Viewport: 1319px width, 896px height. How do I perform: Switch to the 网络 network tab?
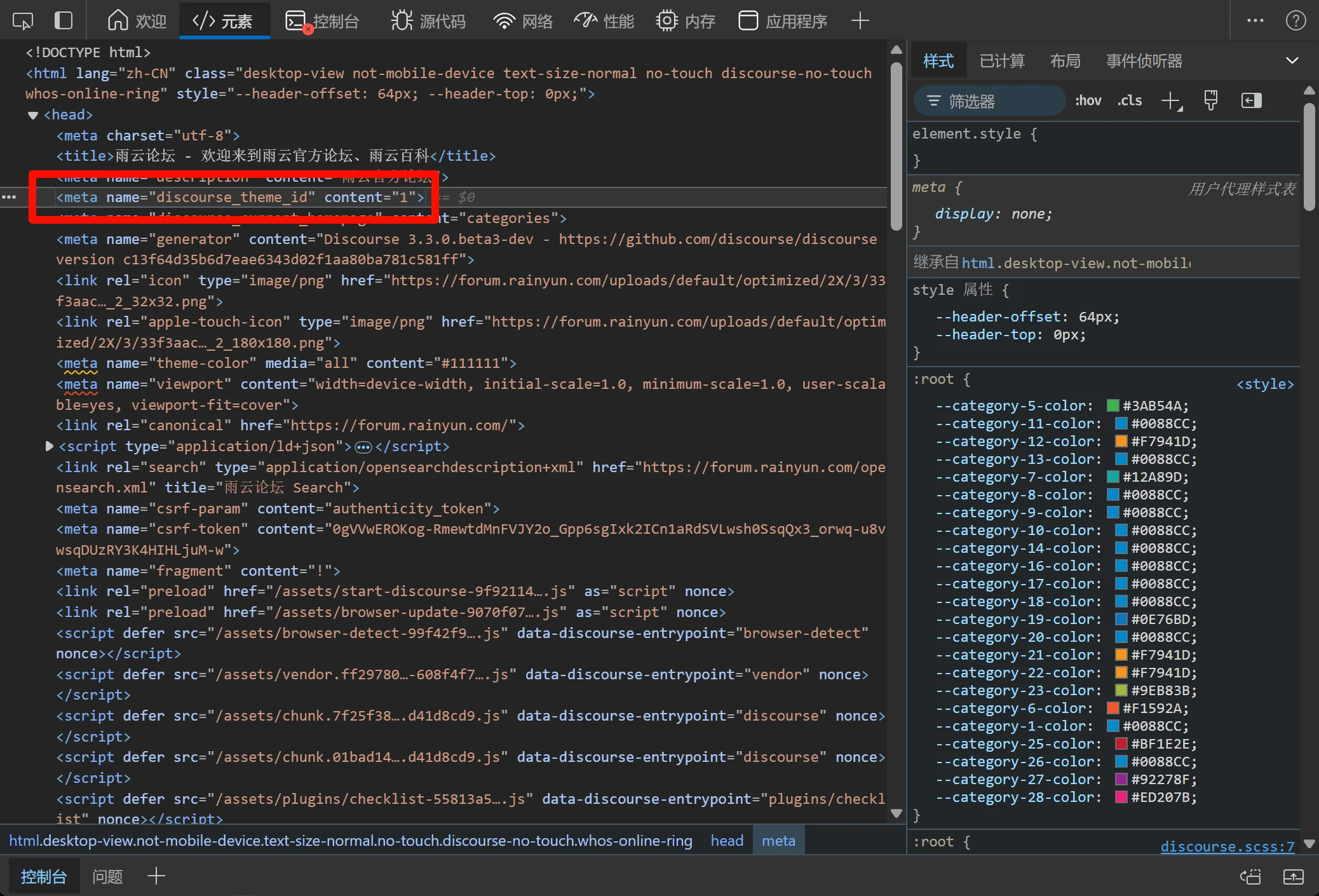(523, 21)
